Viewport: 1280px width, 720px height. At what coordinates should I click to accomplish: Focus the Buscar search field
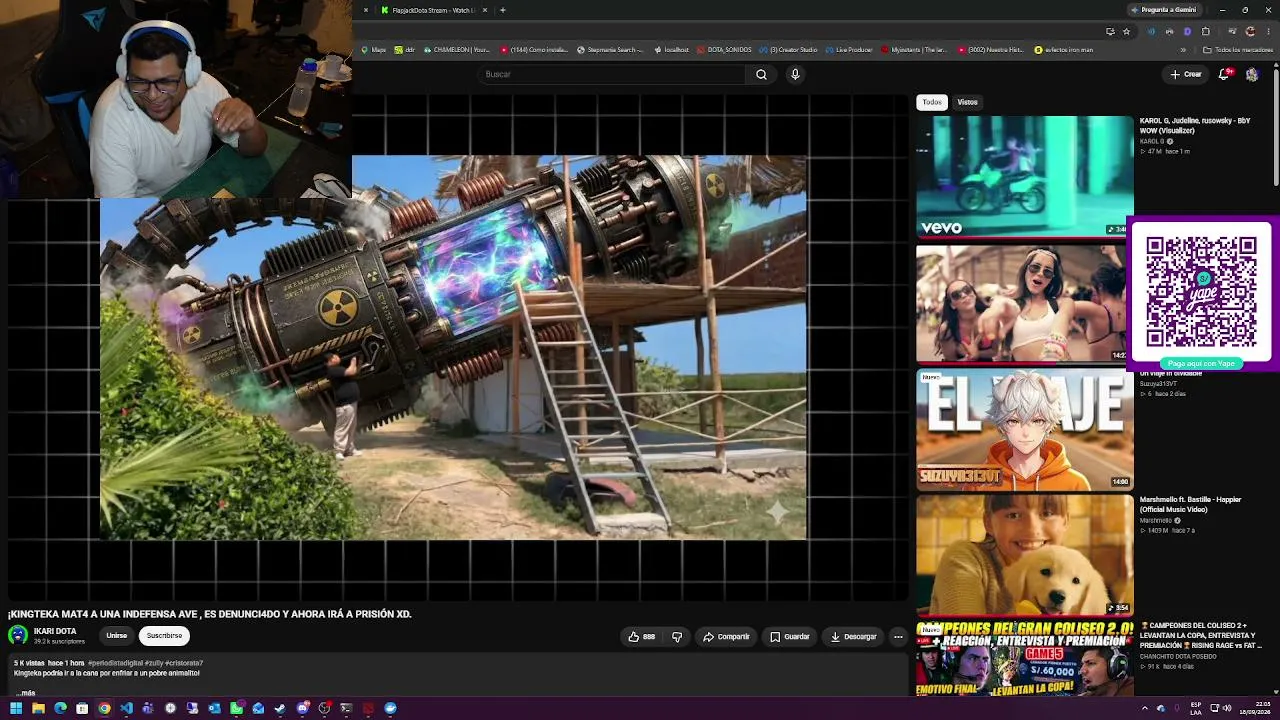[x=612, y=74]
